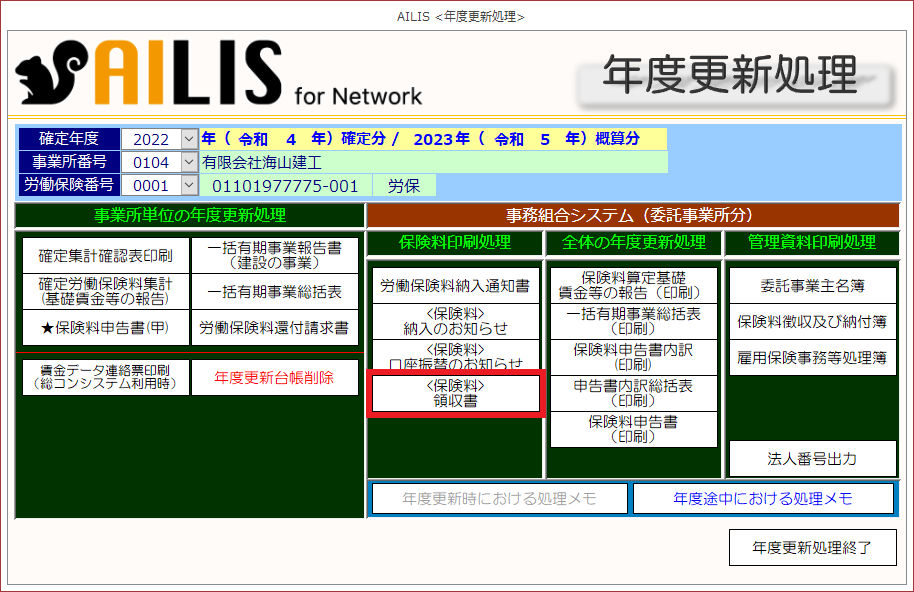Expand the 事業所番号 0104 dropdown
914x592 pixels.
point(189,162)
